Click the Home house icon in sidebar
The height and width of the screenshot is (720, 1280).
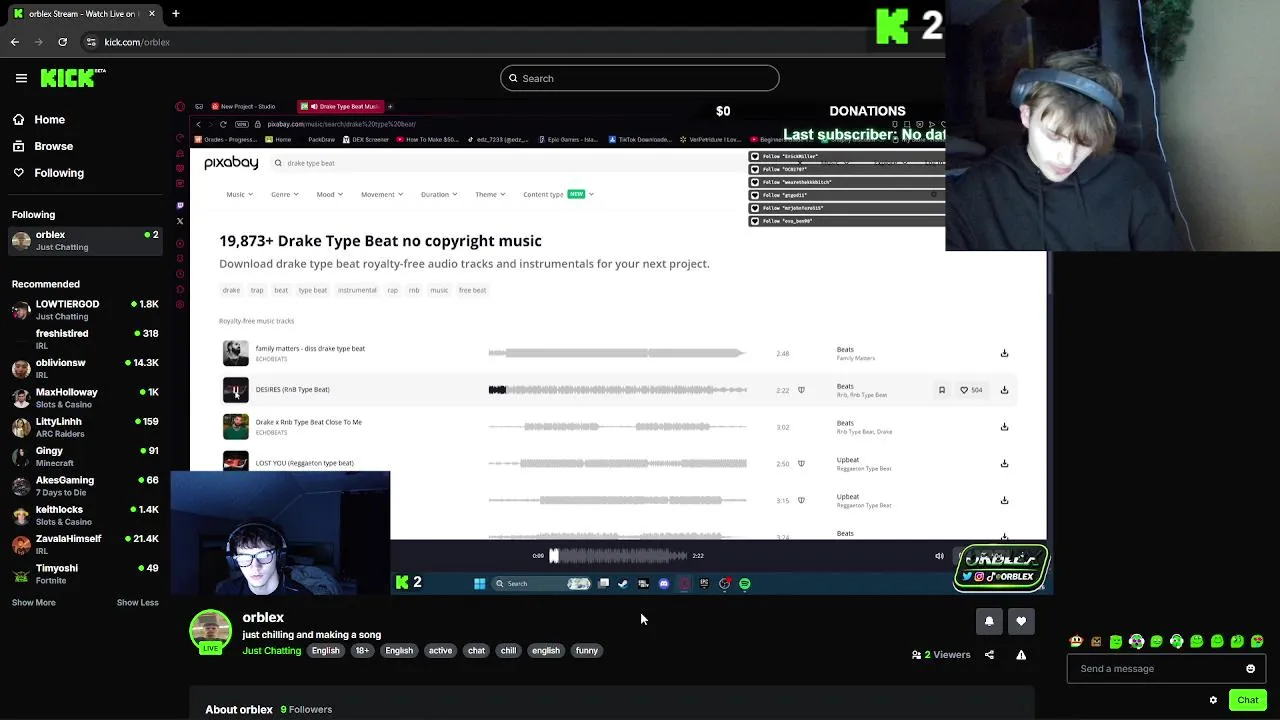point(18,120)
